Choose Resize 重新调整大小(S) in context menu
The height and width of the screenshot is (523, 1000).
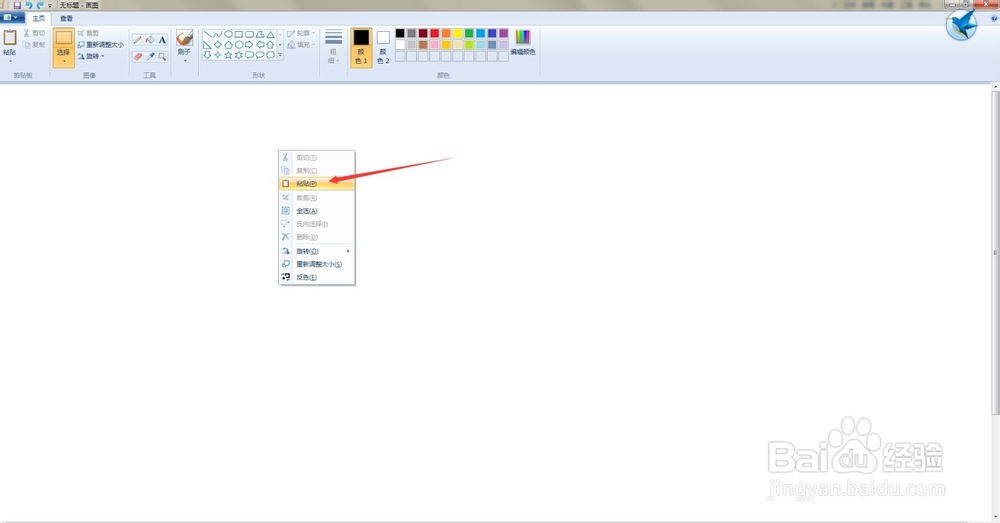[x=316, y=264]
